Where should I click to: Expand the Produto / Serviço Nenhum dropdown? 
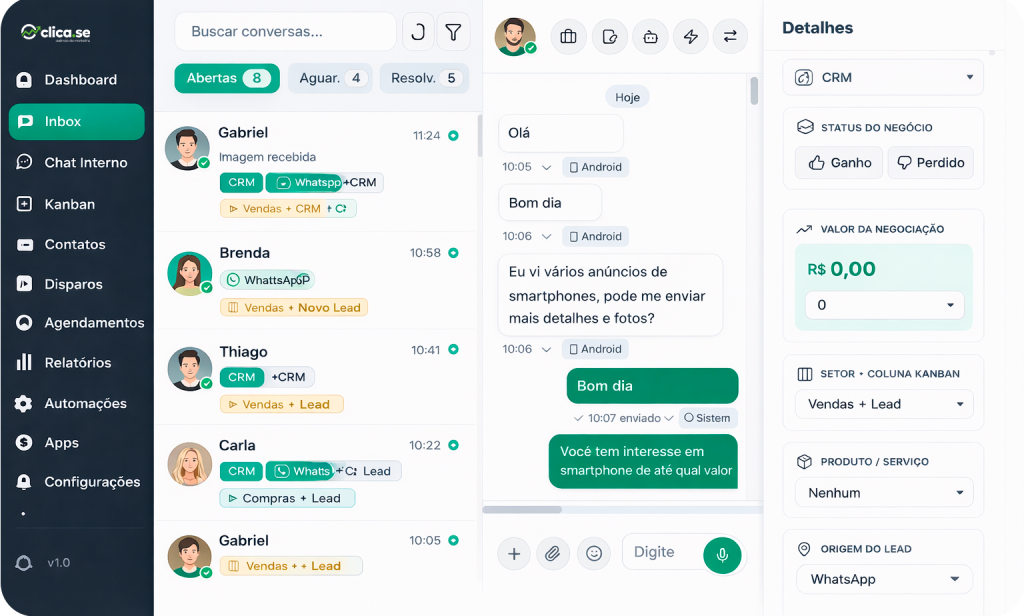coord(884,492)
